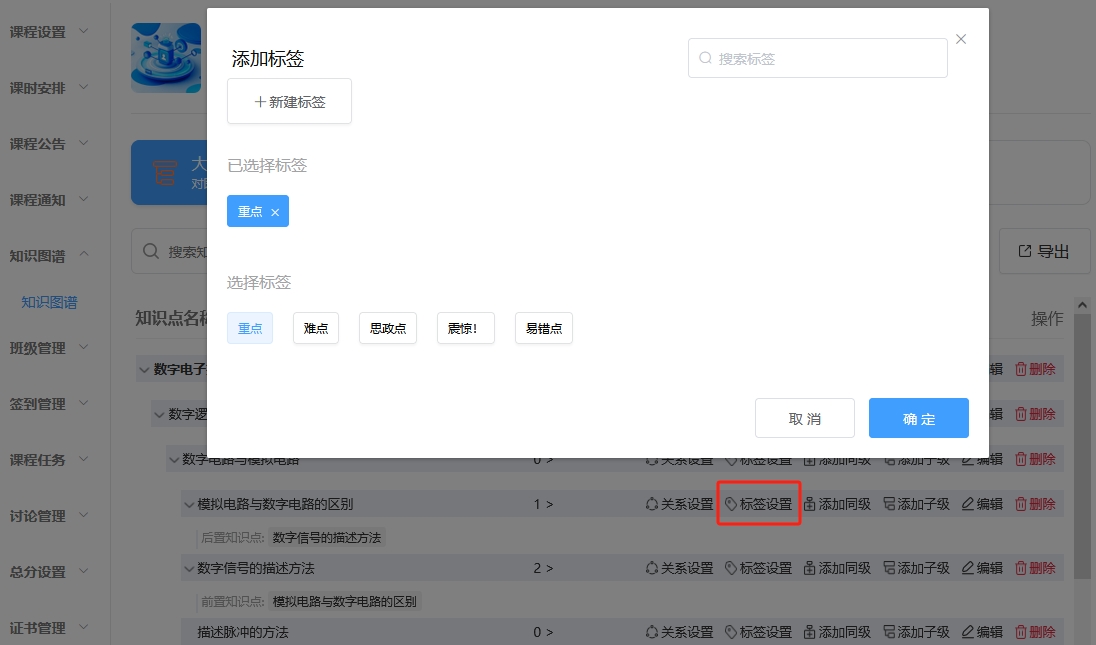Open 关系设置 for 描述脉冲的方法 row

(x=680, y=632)
